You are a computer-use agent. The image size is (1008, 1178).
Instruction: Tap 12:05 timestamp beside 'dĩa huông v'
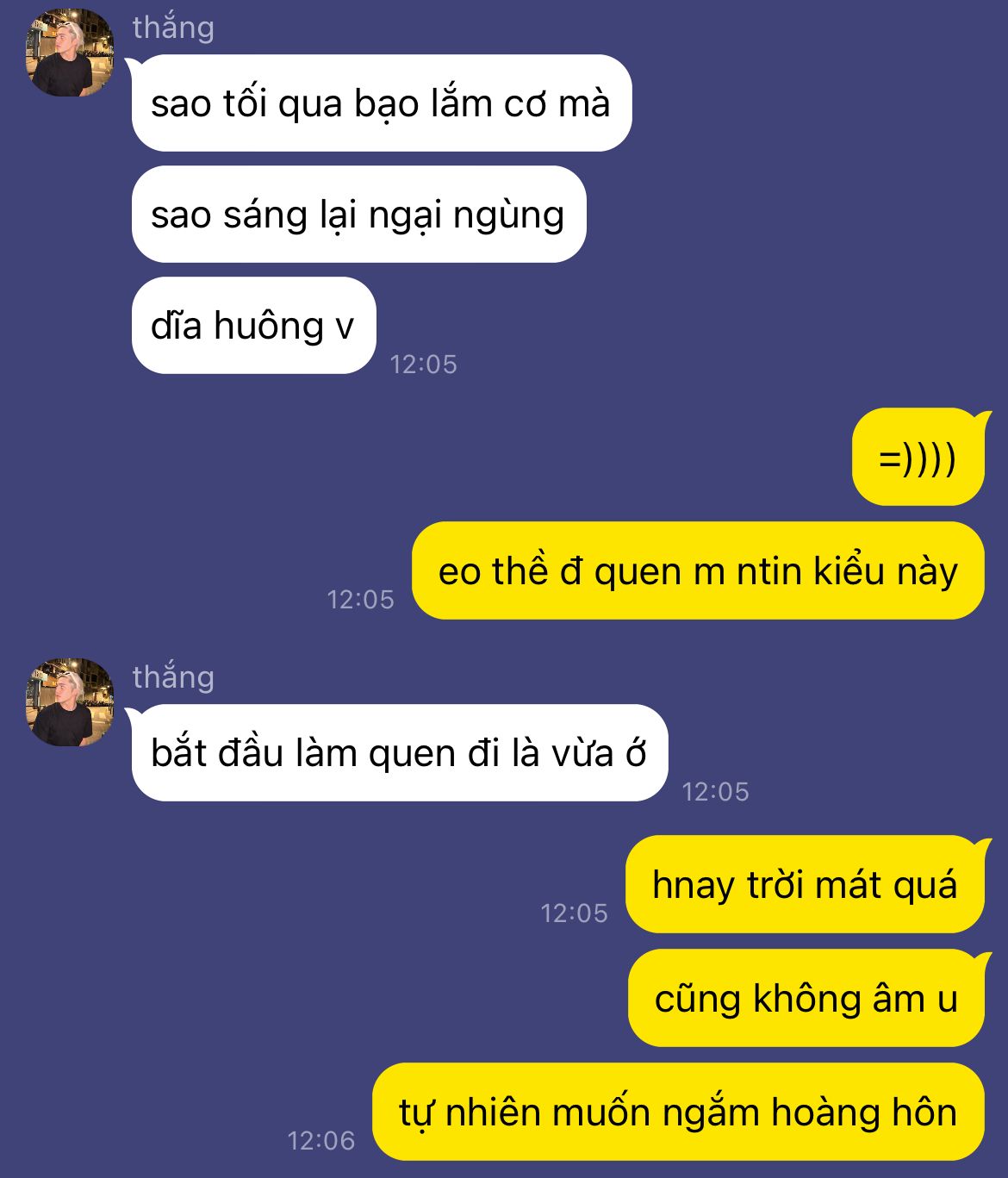tap(423, 365)
